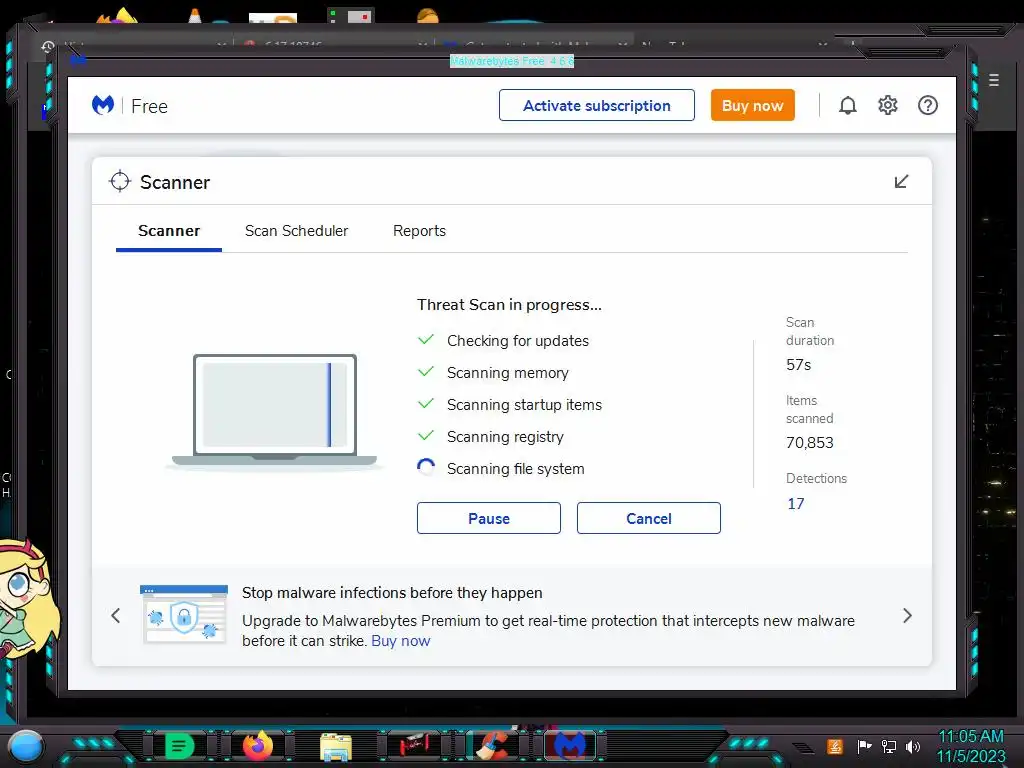Image resolution: width=1024 pixels, height=768 pixels.
Task: Collapse the Scanner panel with arrow icon
Action: (x=901, y=182)
